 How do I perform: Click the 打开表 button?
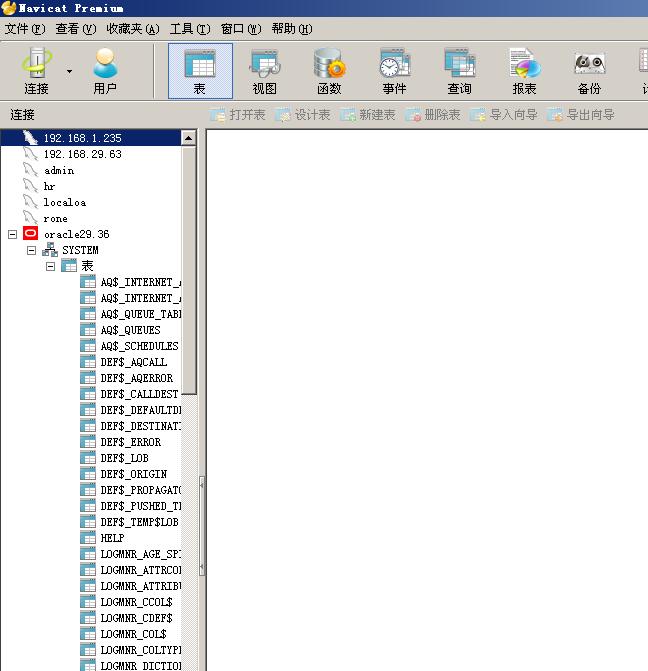238,115
